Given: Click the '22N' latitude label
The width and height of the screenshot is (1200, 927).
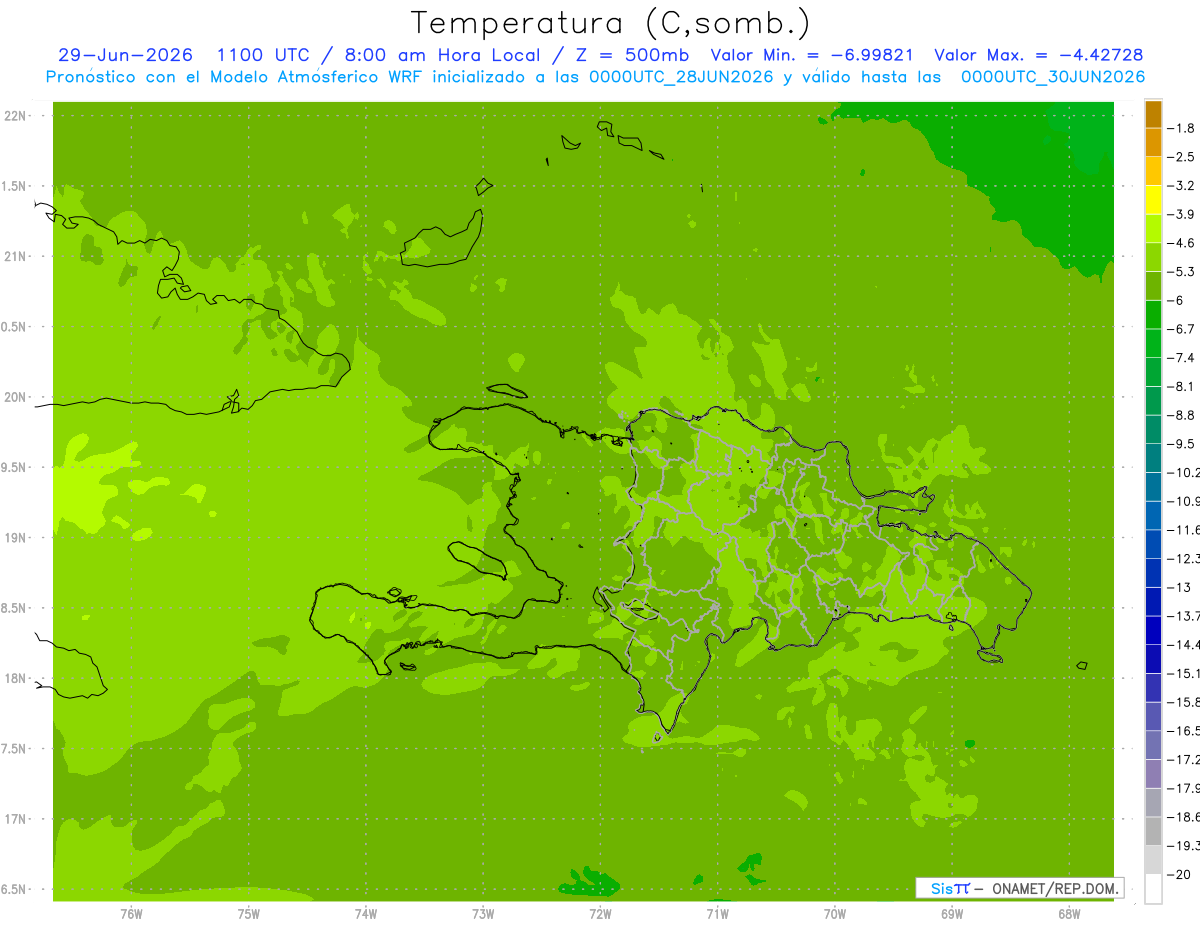Looking at the screenshot, I should (16, 116).
